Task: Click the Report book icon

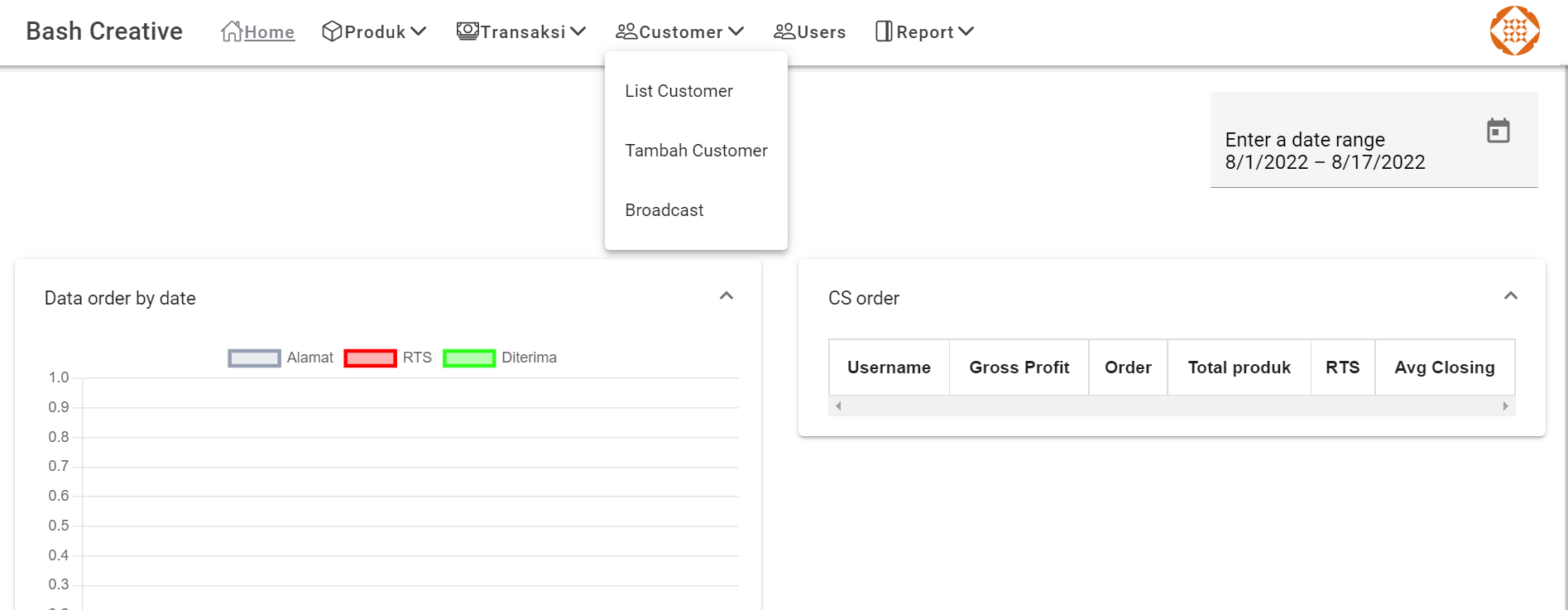Action: [x=884, y=31]
